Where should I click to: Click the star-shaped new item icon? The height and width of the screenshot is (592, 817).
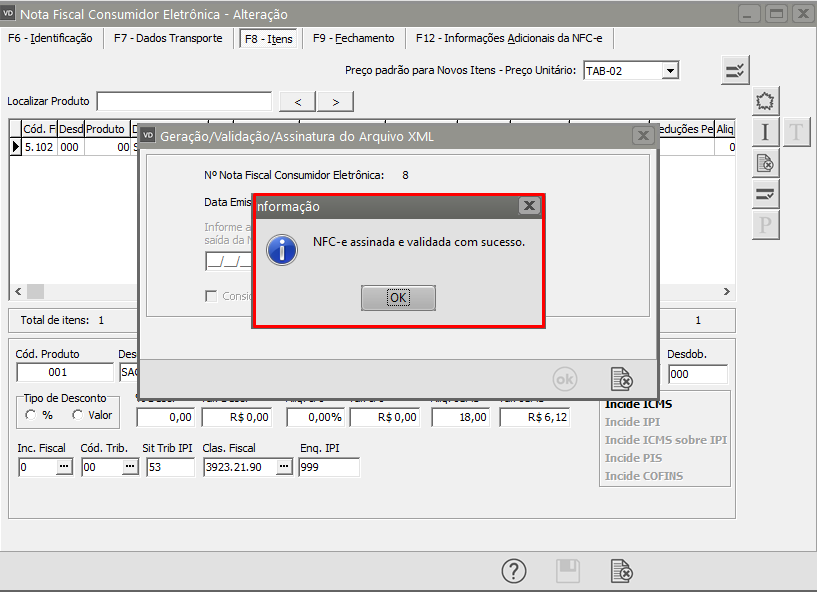[765, 101]
